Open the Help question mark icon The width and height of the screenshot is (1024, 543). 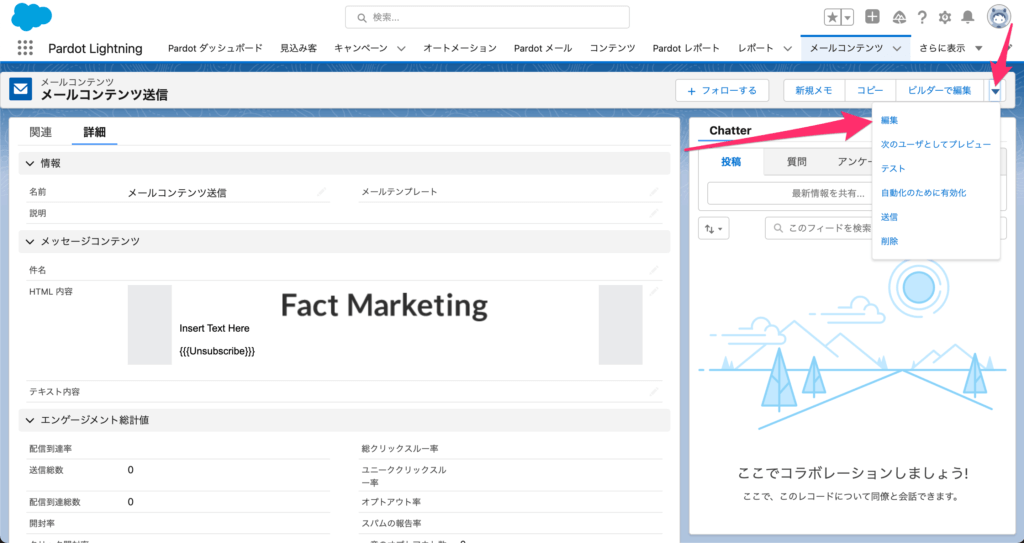click(x=922, y=17)
